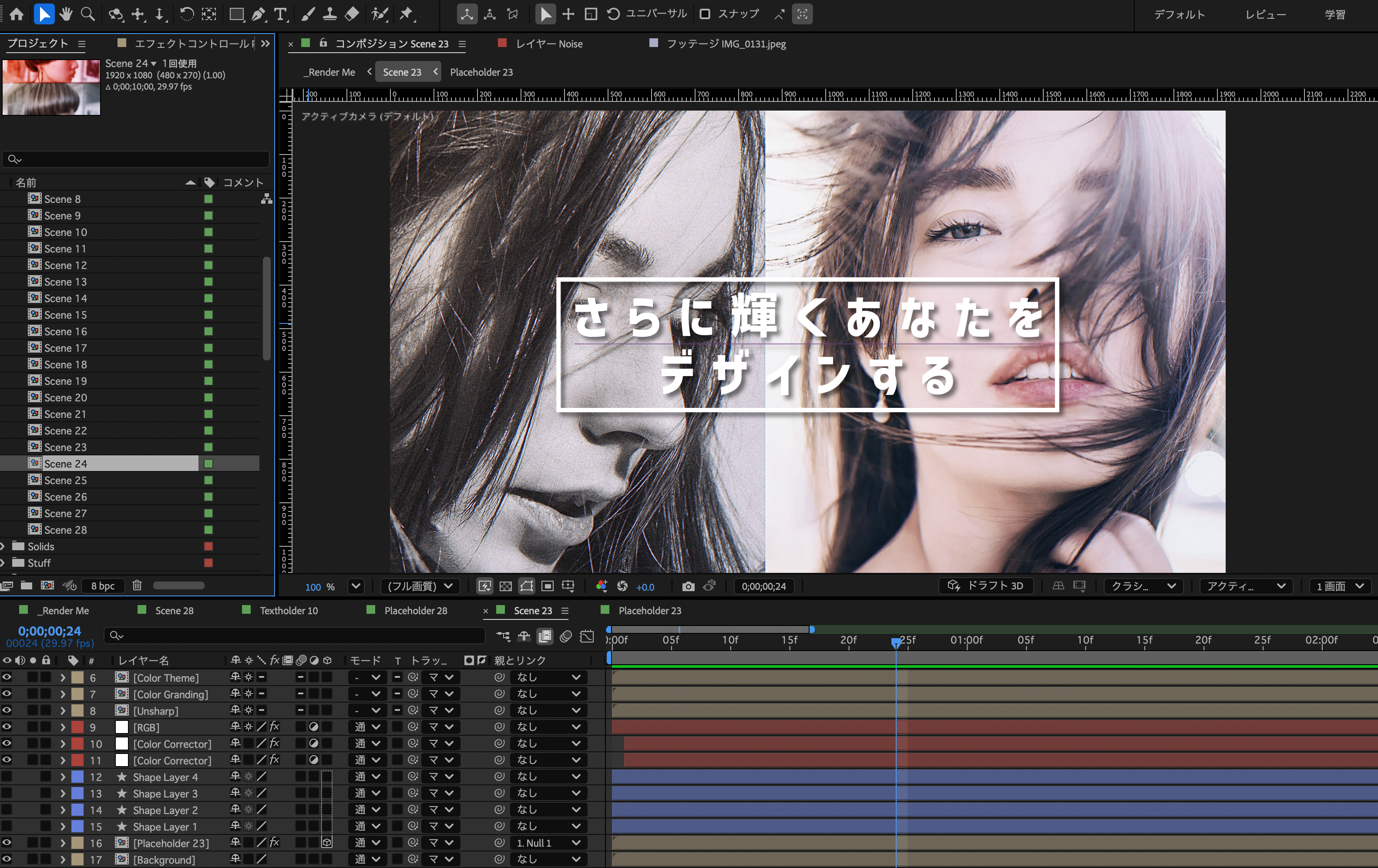Open the Graph Editor in the timeline
1378x868 pixels.
tap(587, 636)
